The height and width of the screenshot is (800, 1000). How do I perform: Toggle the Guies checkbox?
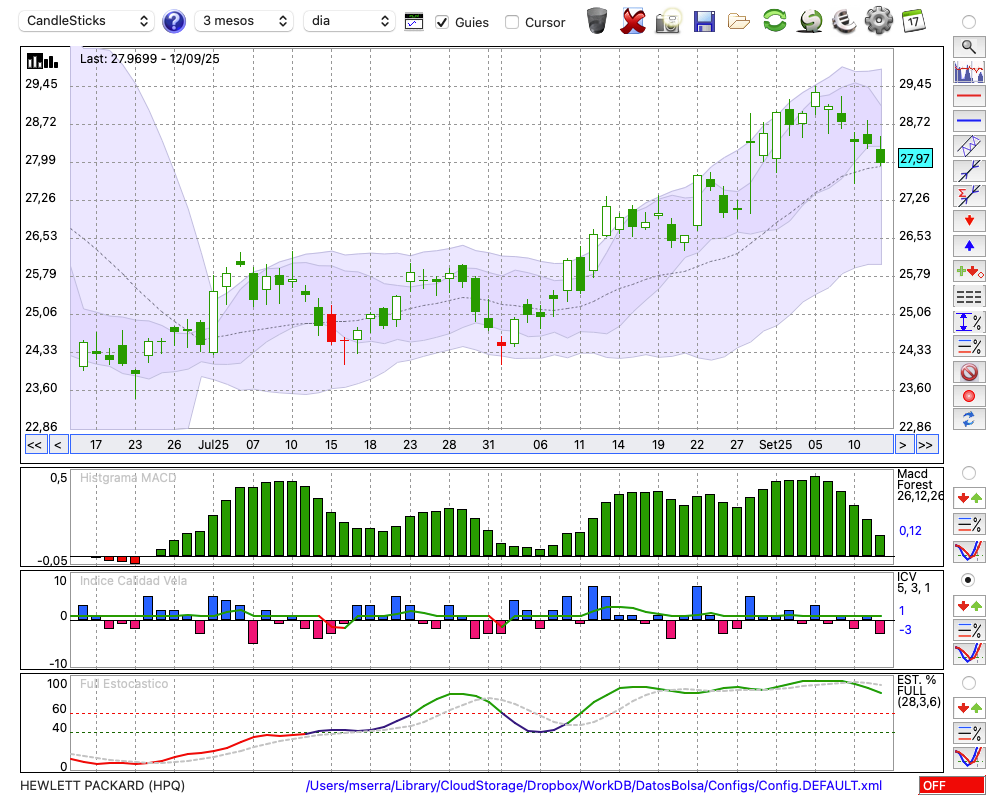441,22
